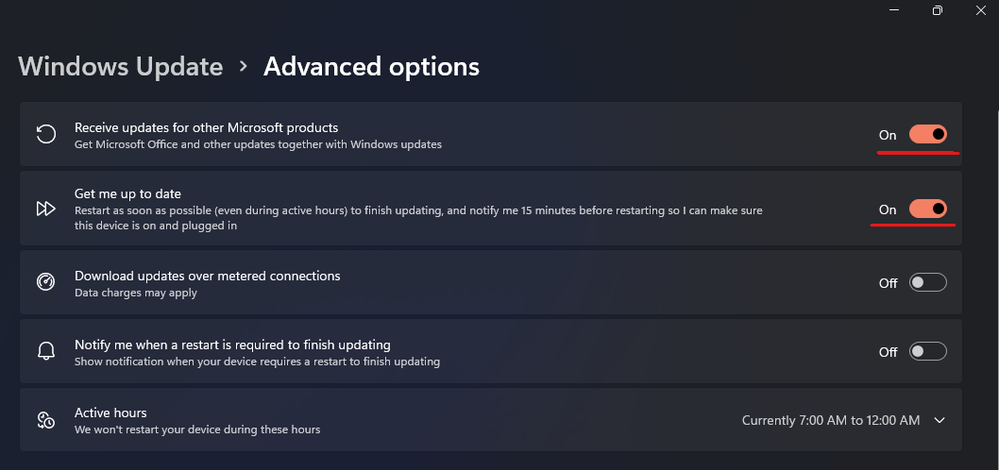The height and width of the screenshot is (470, 999).
Task: Disable the Get me up to date toggle
Action: click(927, 209)
